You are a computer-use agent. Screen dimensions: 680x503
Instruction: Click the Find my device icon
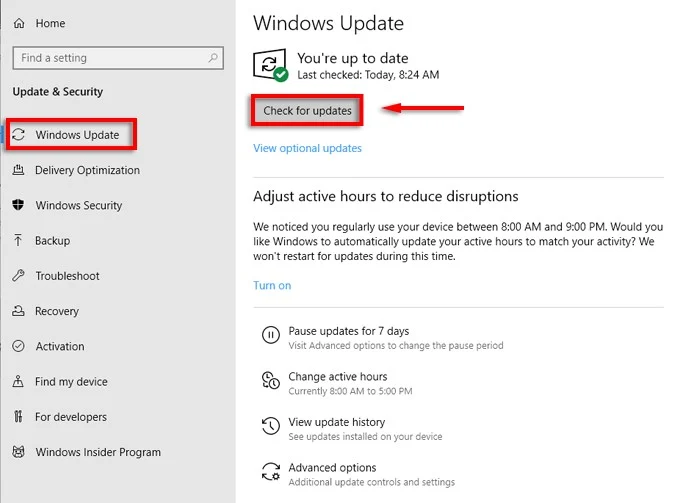18,381
